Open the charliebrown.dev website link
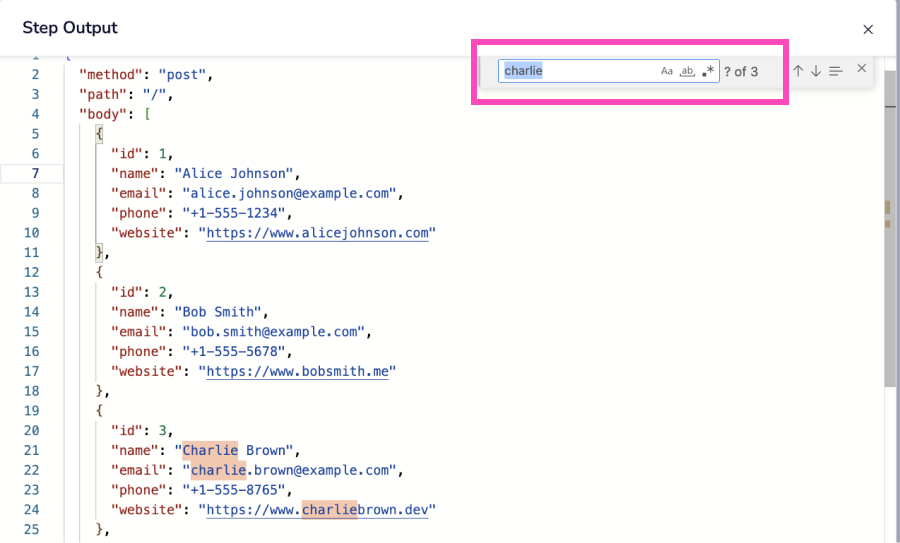 [320, 510]
